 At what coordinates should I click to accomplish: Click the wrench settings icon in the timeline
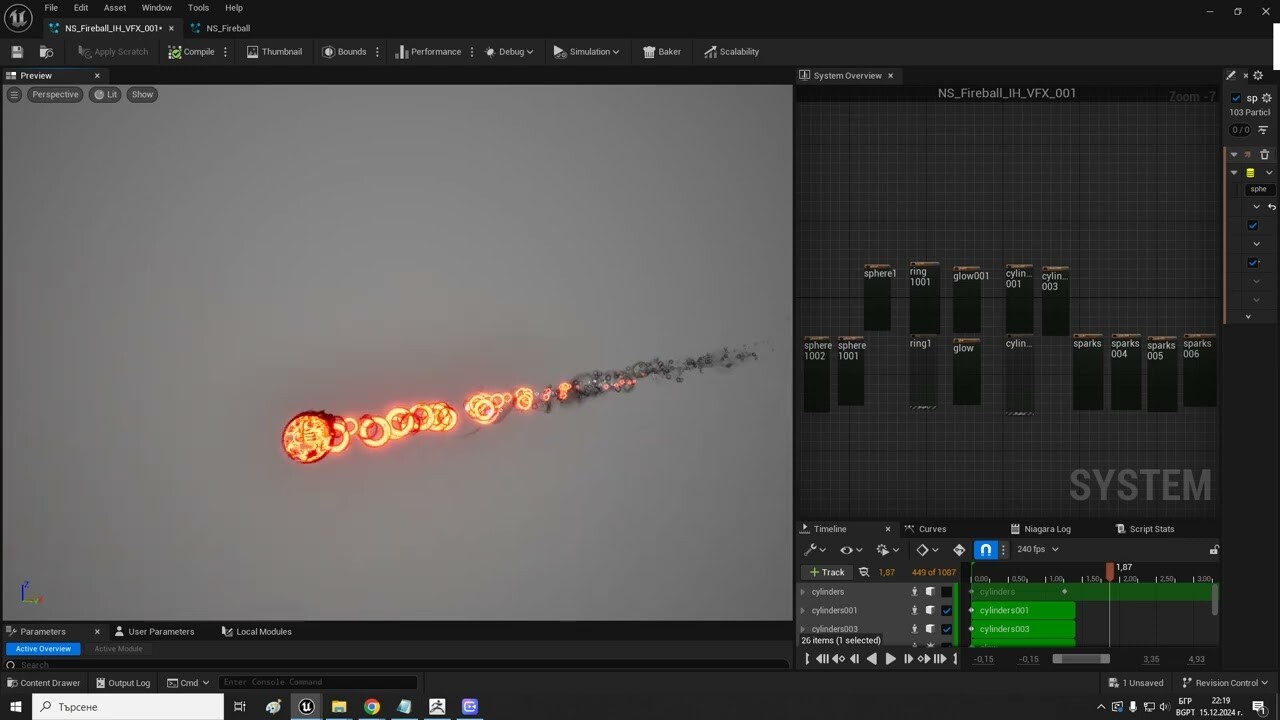[x=812, y=550]
